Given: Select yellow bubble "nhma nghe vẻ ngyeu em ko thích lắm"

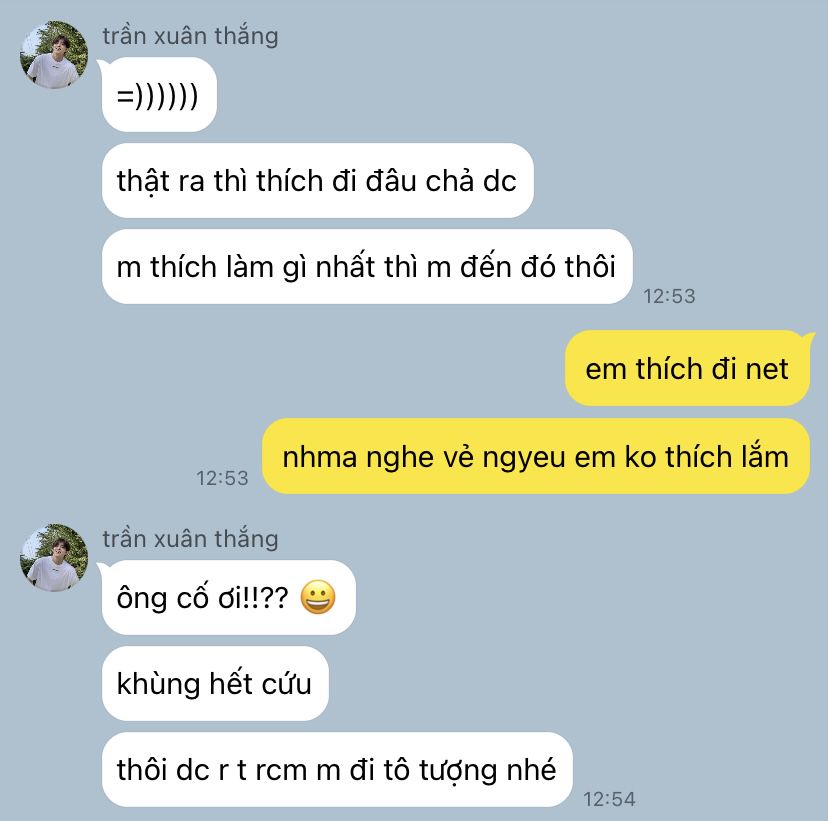Looking at the screenshot, I should (x=536, y=456).
